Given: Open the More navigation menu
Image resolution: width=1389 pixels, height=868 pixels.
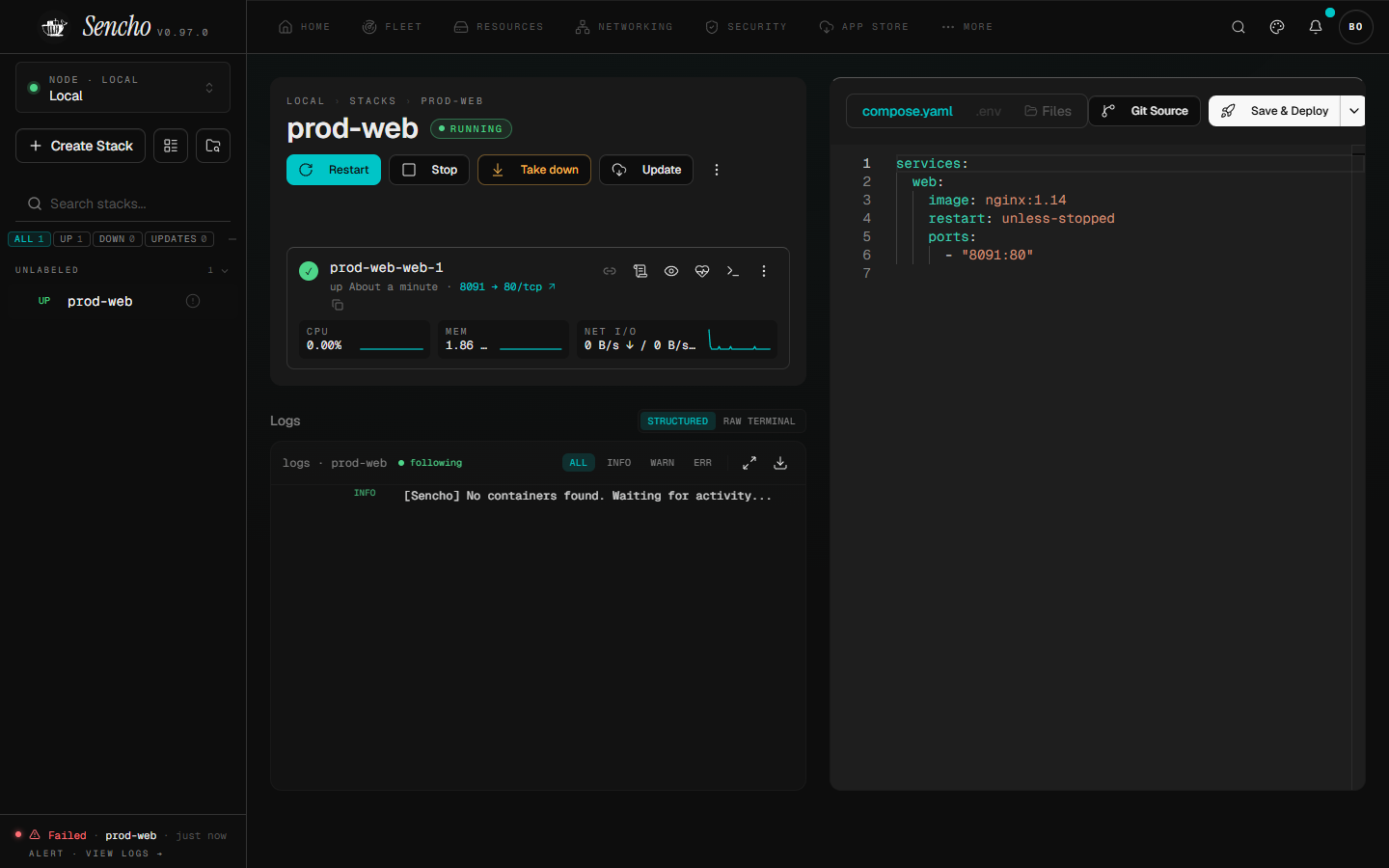Looking at the screenshot, I should 967,27.
